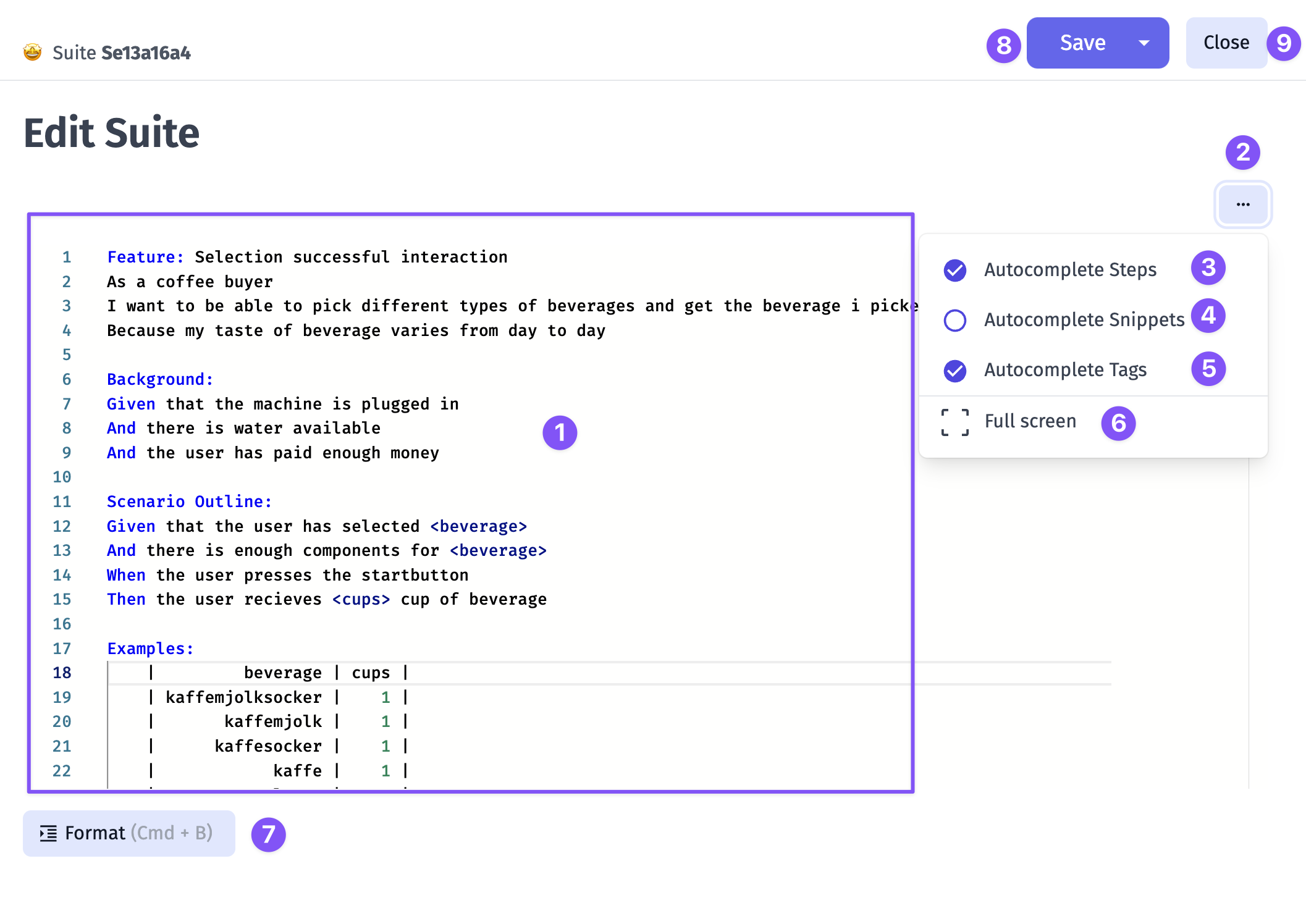This screenshot has height=924, width=1306.
Task: Click the 'kaffemjolk' cell on line 20
Action: (x=273, y=721)
